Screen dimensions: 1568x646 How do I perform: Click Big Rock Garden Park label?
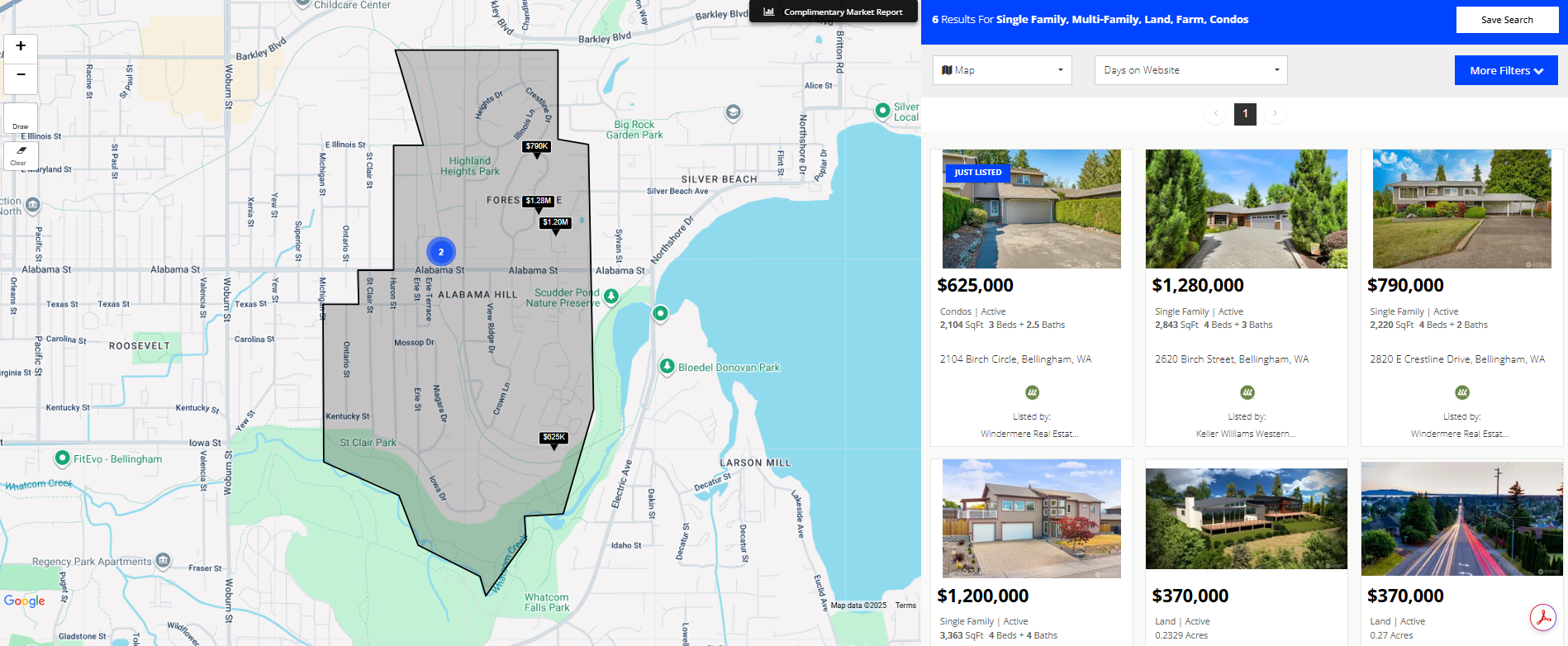pos(634,130)
